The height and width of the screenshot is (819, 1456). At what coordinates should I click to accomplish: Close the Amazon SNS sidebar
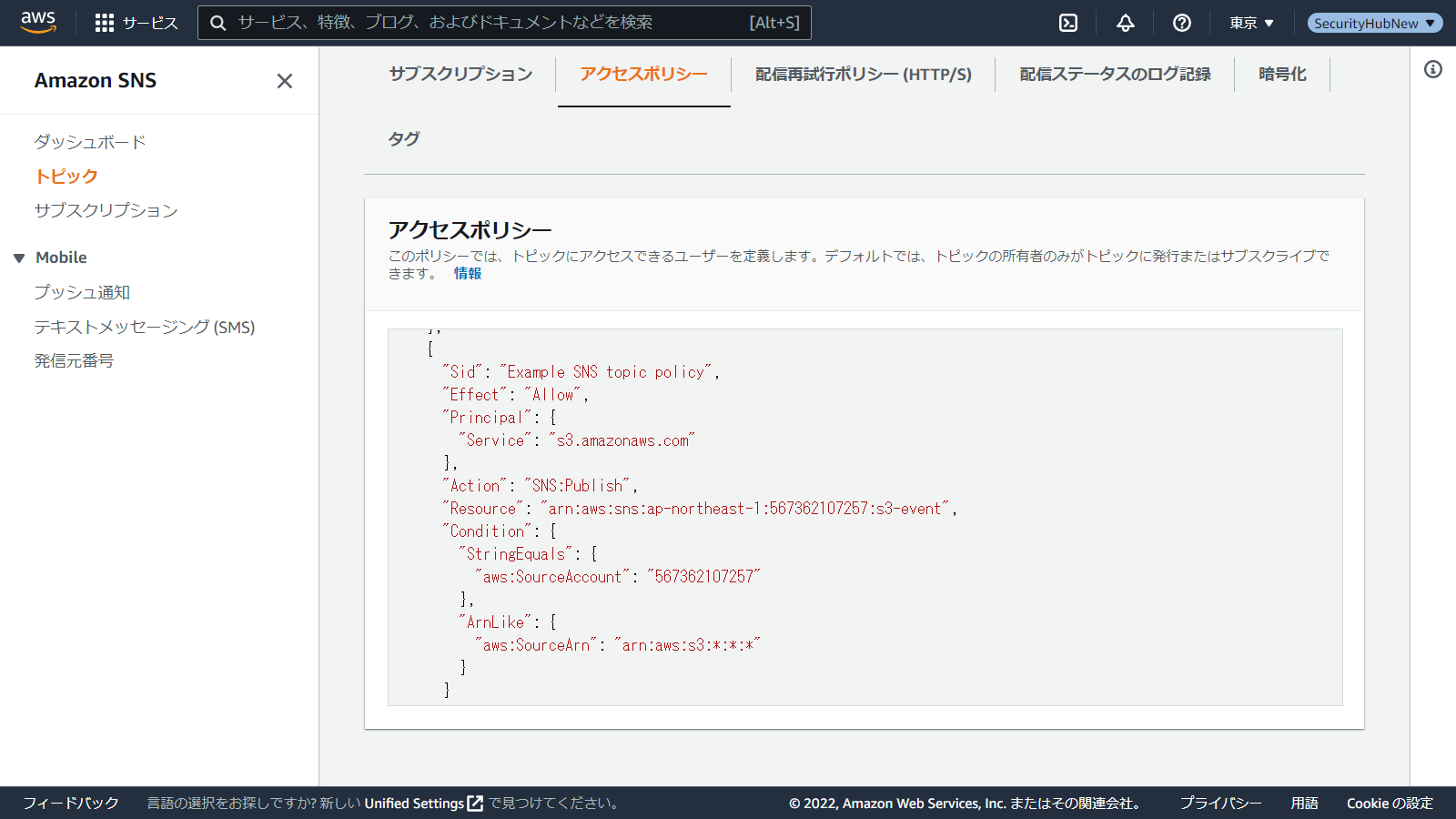[x=285, y=81]
